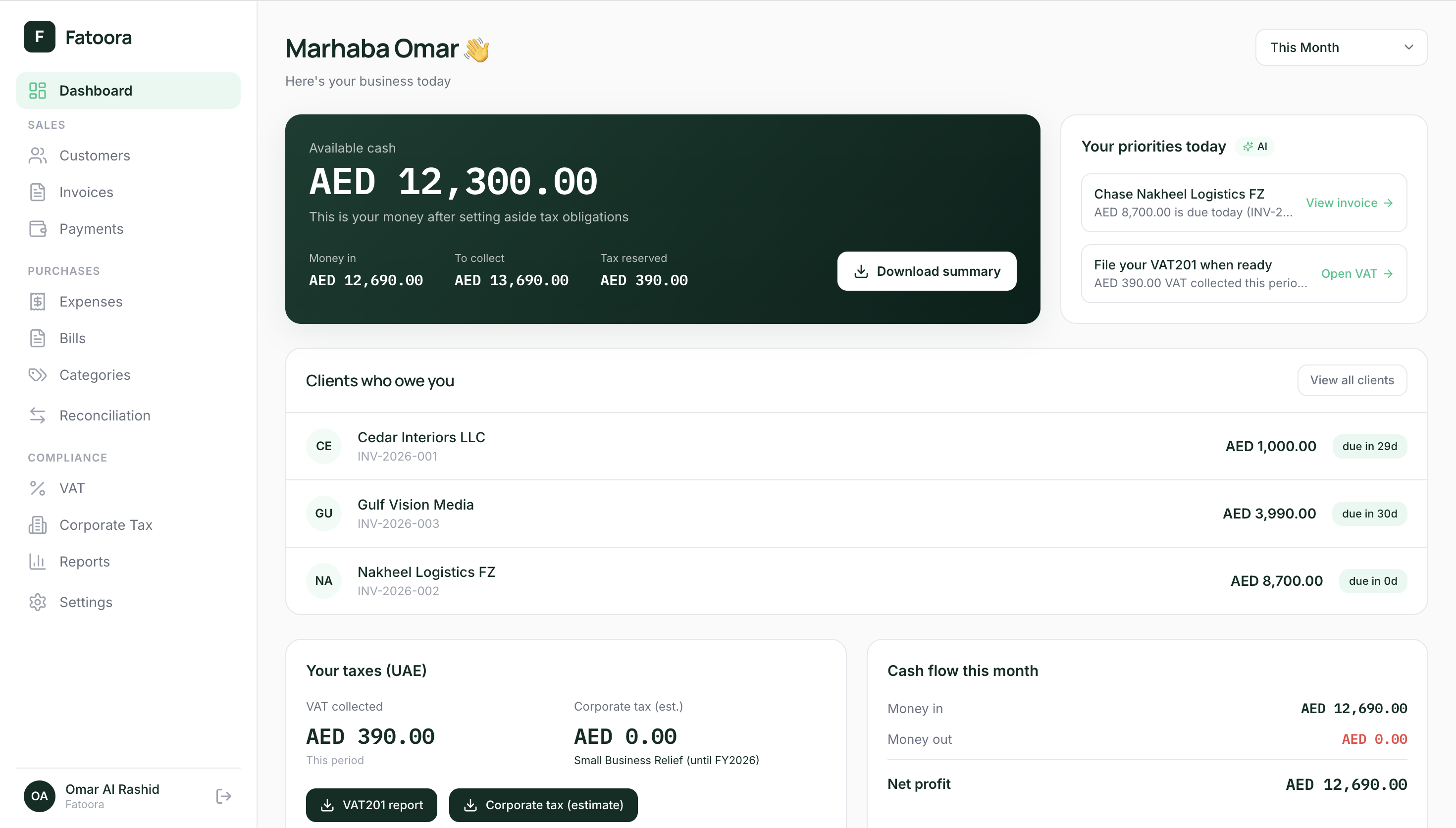This screenshot has height=828, width=1456.
Task: Click the AI sparkle badge
Action: click(1255, 147)
